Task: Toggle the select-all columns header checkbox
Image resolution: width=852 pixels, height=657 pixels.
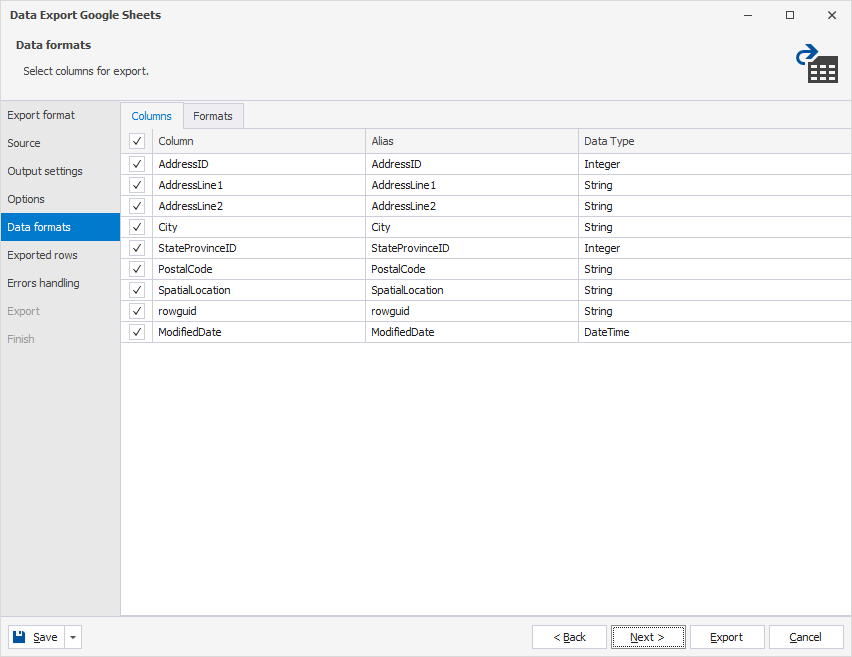Action: tap(137, 141)
